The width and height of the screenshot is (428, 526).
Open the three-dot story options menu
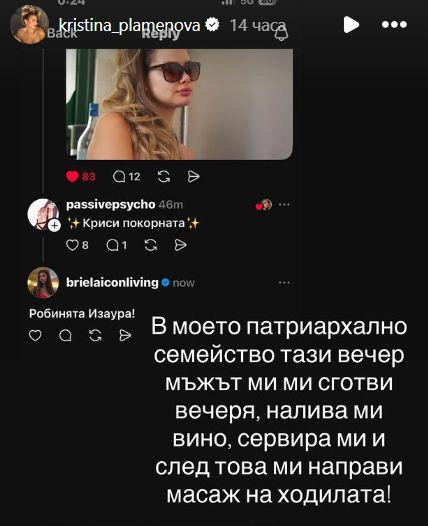pos(394,24)
